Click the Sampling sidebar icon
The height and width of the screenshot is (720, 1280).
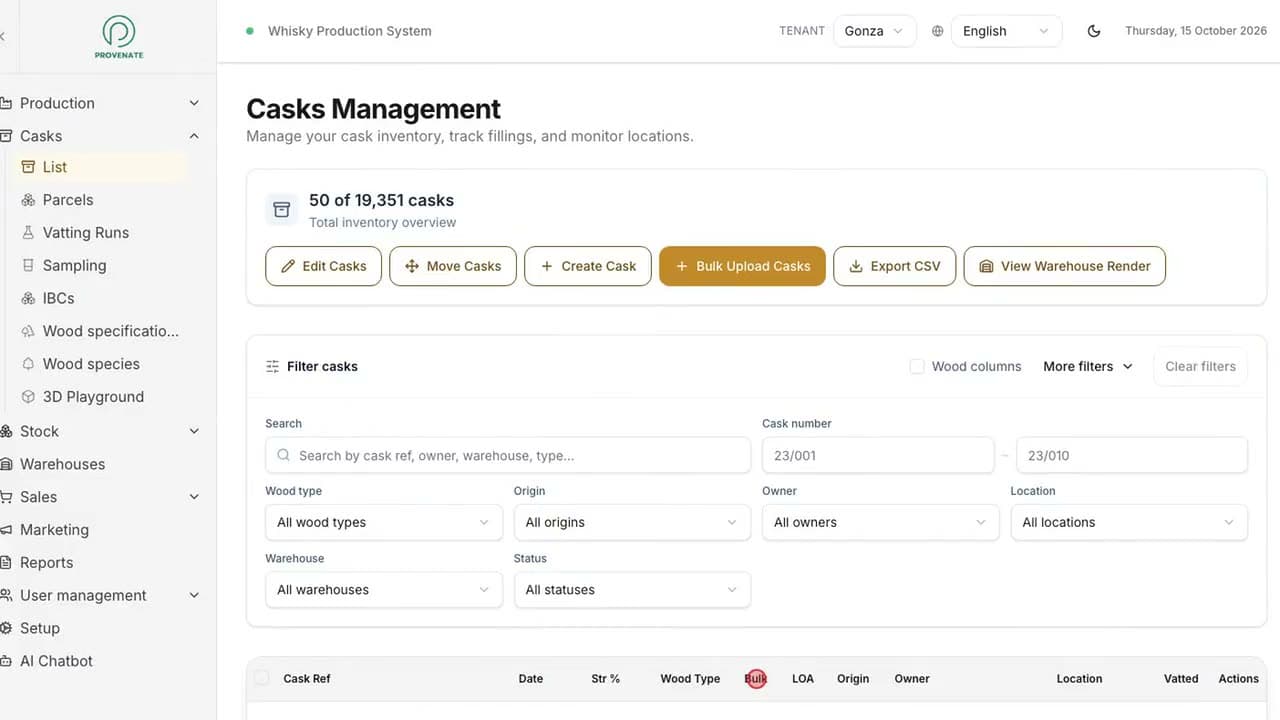point(28,265)
